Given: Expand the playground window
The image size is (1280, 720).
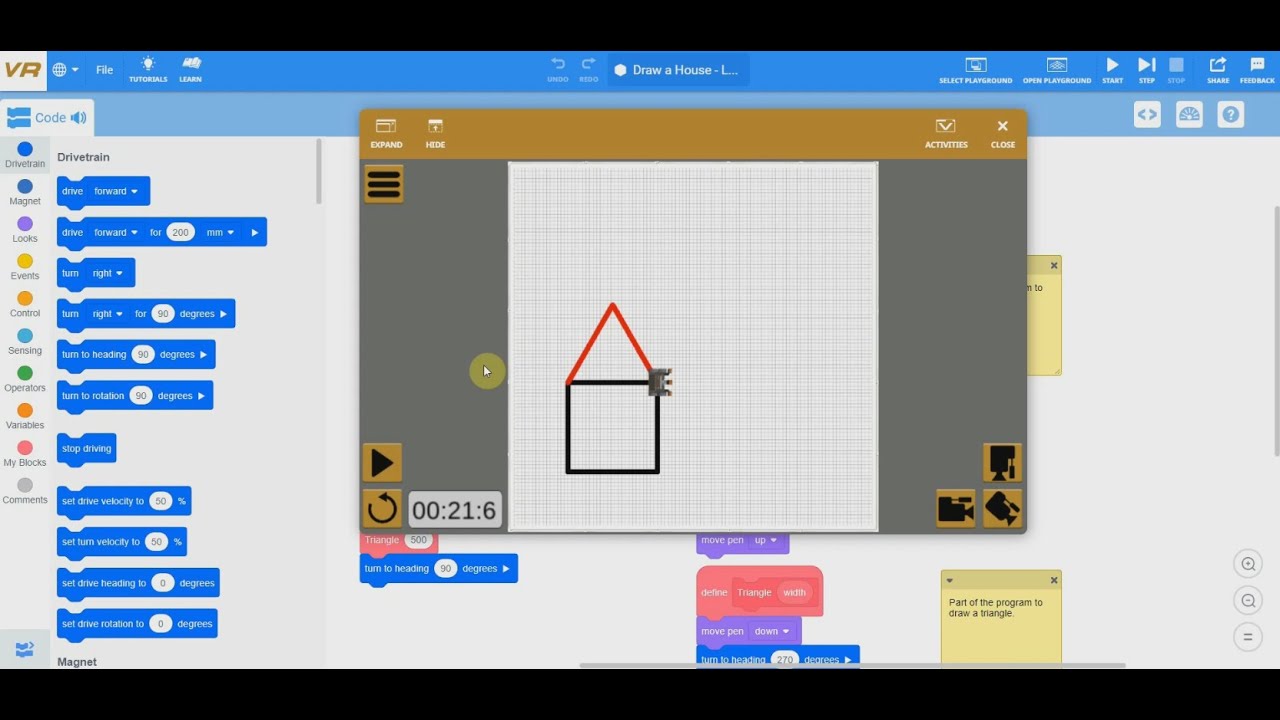Looking at the screenshot, I should point(386,133).
